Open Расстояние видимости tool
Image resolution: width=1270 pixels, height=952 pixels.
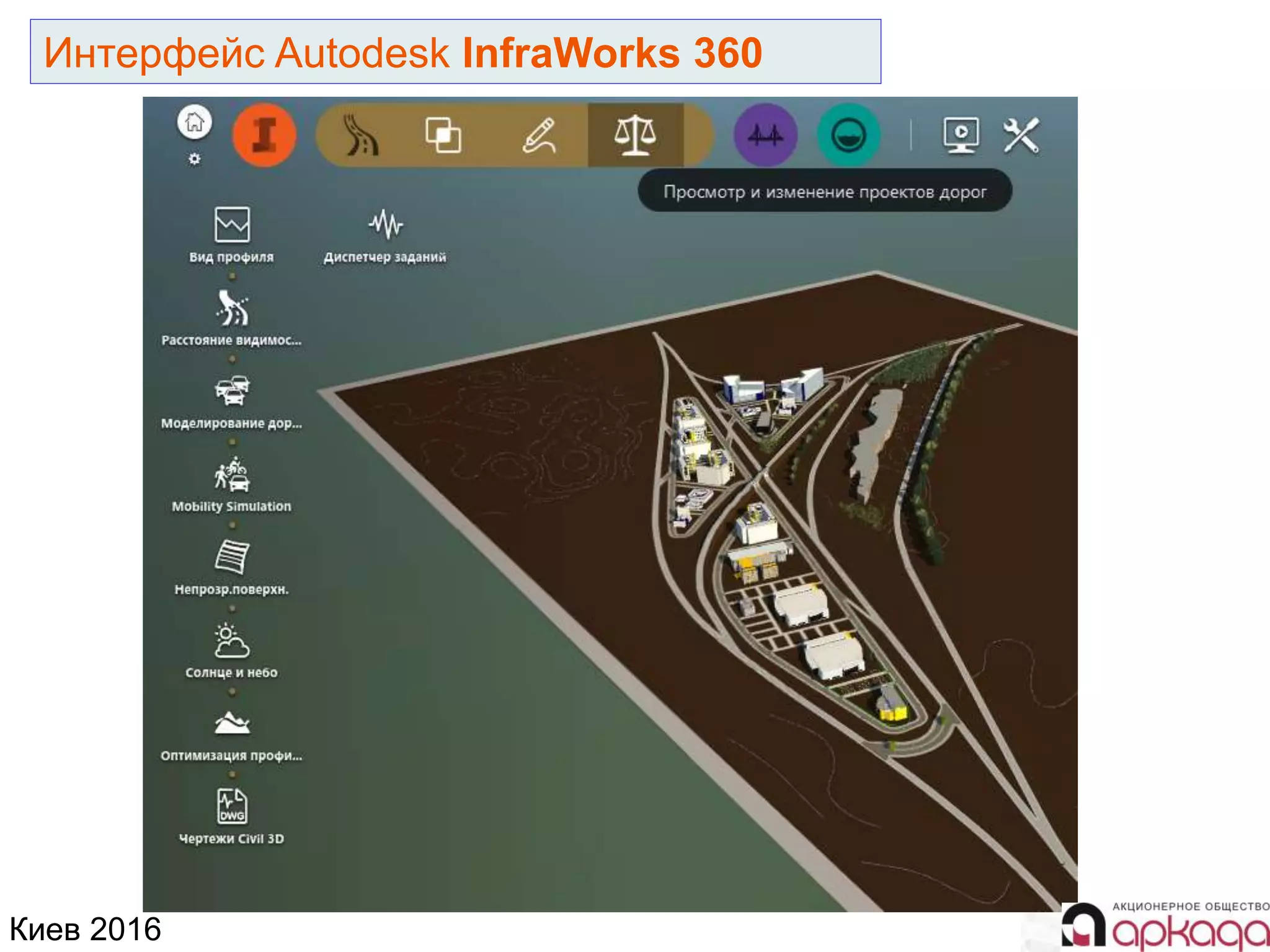point(232,319)
